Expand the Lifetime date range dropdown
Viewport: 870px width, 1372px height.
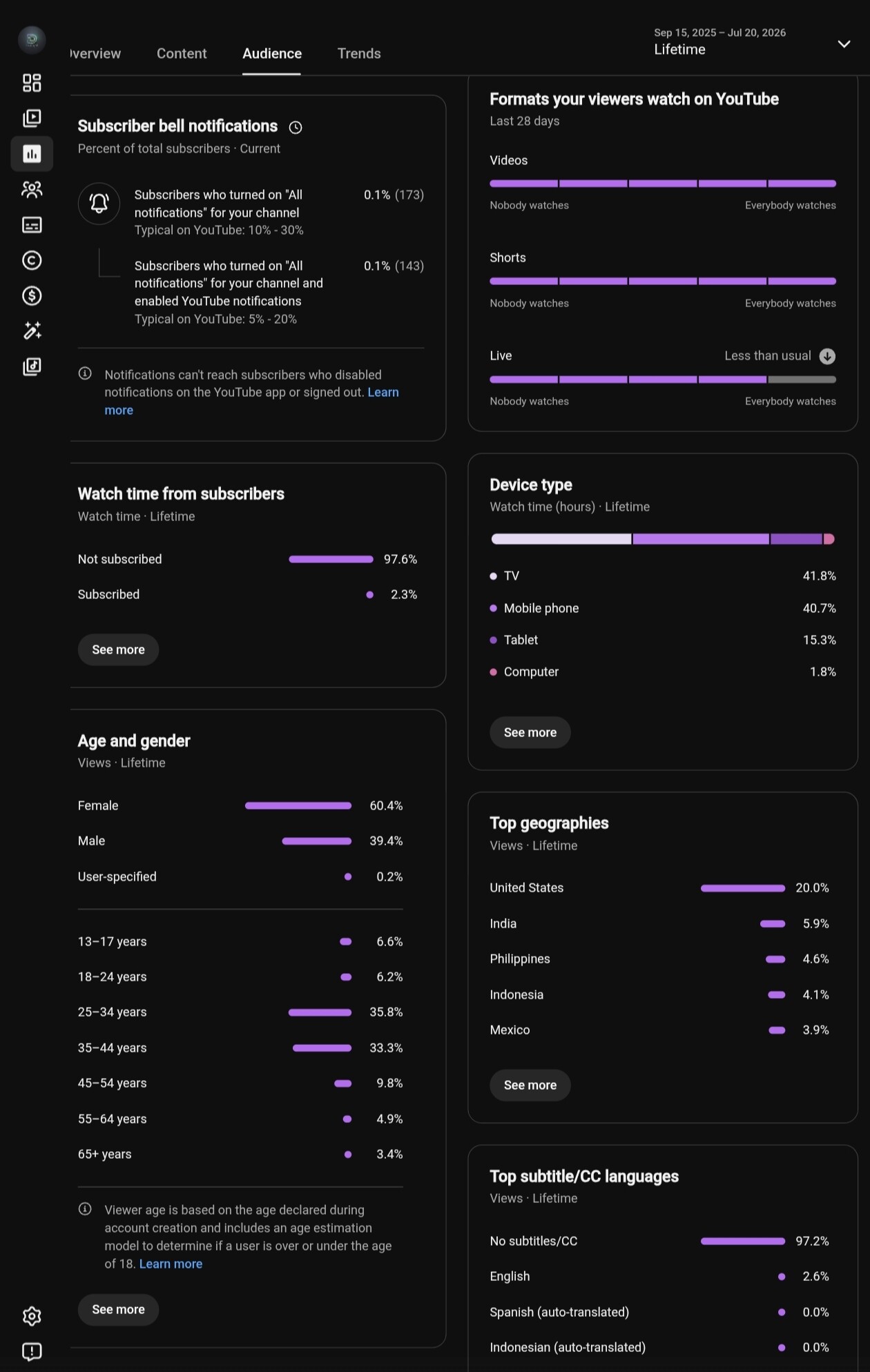pyautogui.click(x=844, y=43)
